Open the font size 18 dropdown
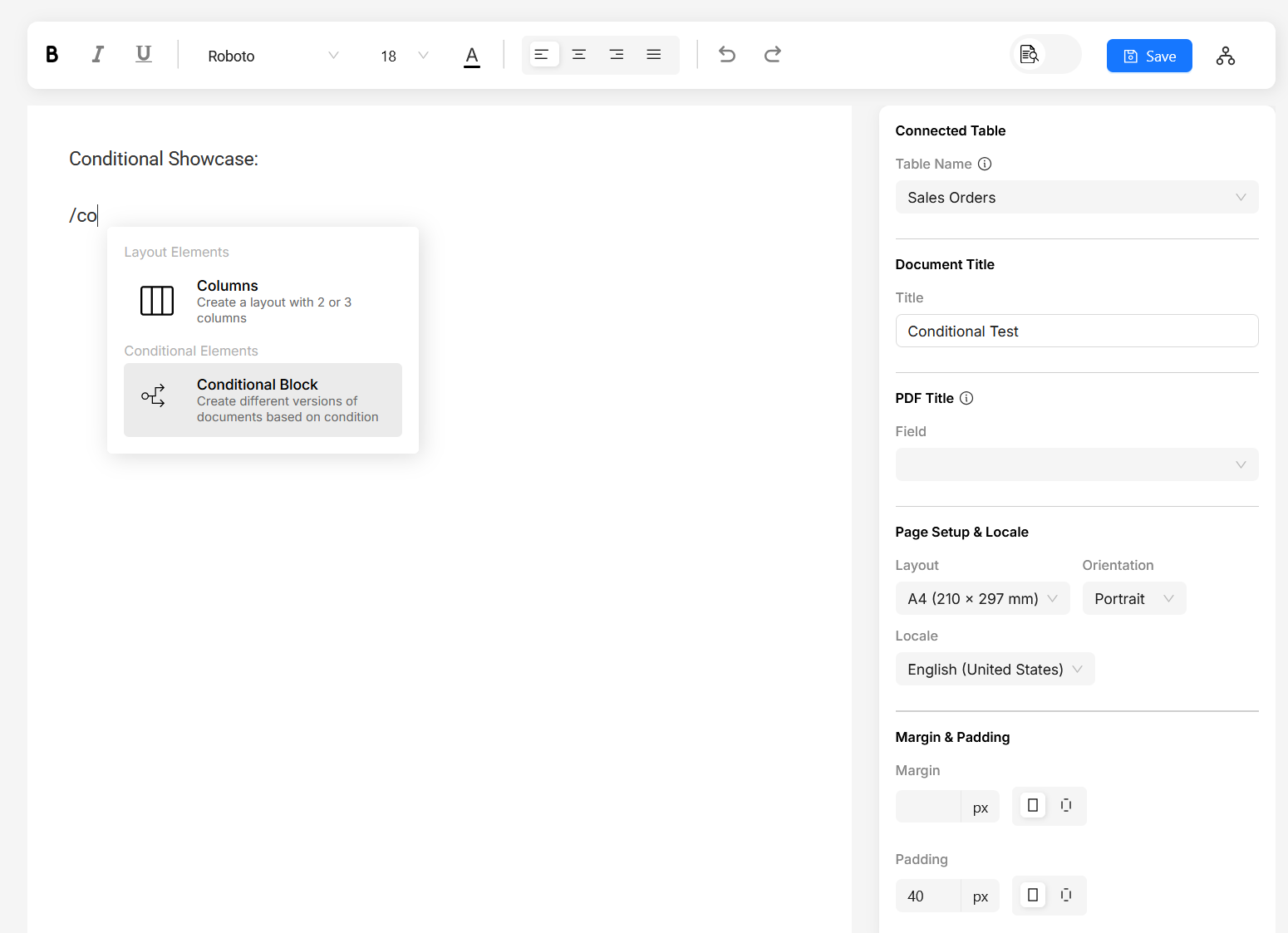 (x=405, y=56)
